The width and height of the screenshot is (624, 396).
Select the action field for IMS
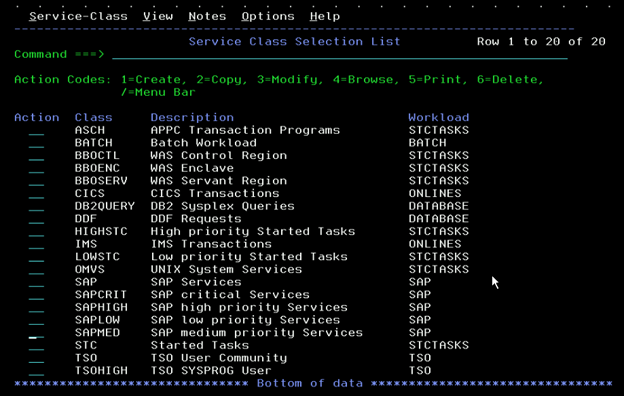36,244
